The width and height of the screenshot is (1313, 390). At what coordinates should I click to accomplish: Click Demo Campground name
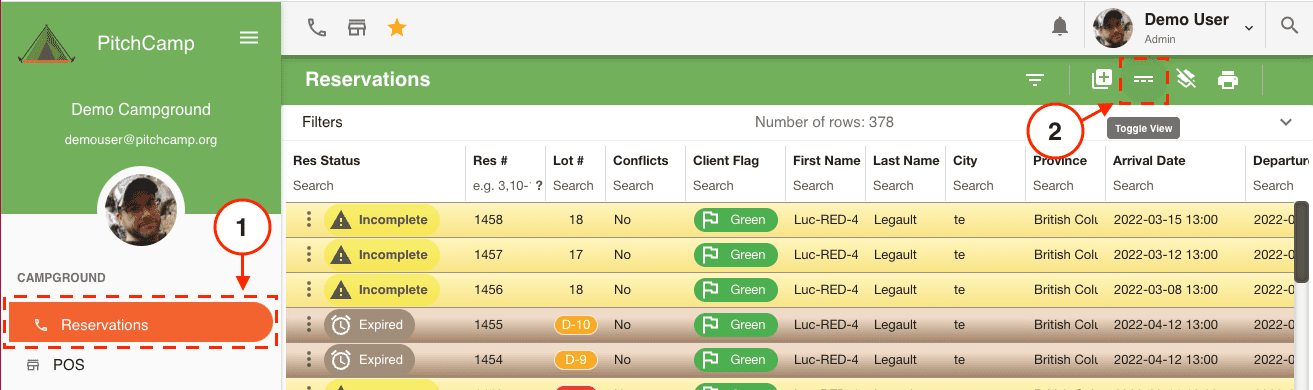coord(141,109)
